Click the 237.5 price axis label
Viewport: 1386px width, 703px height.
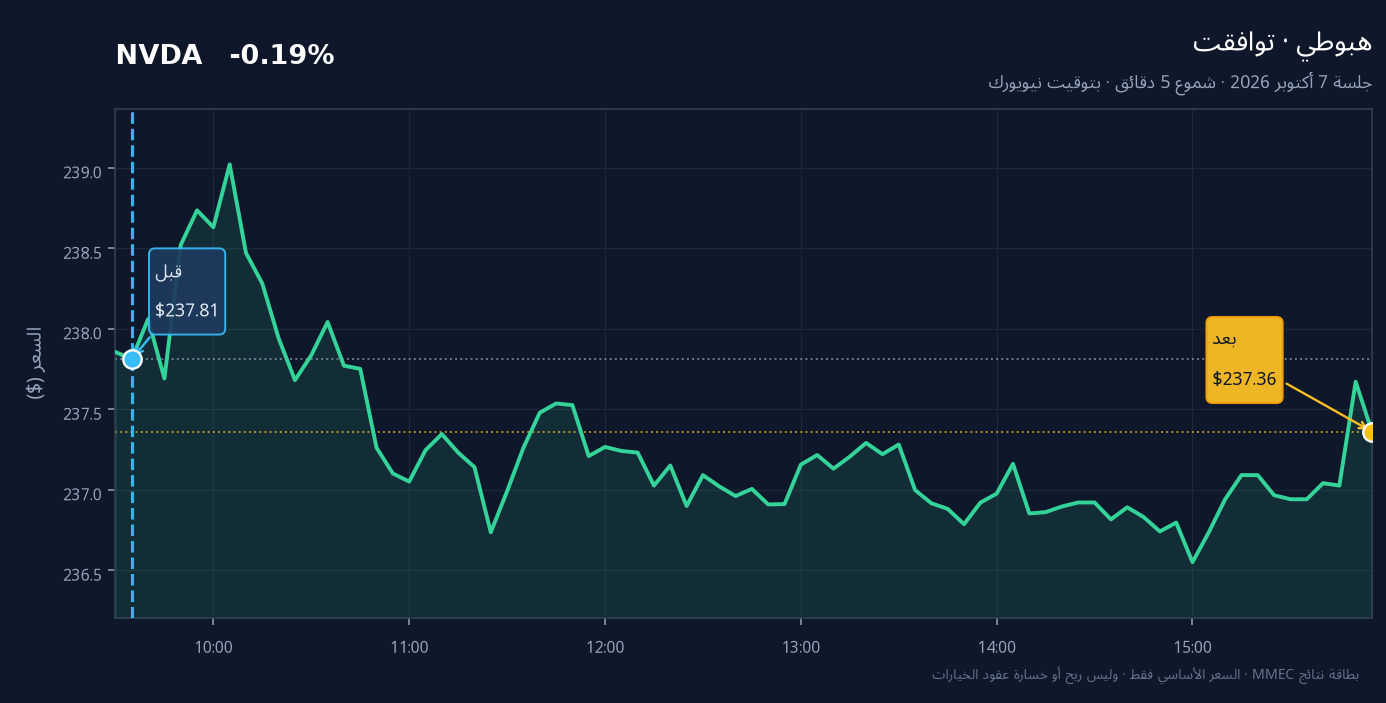[82, 413]
